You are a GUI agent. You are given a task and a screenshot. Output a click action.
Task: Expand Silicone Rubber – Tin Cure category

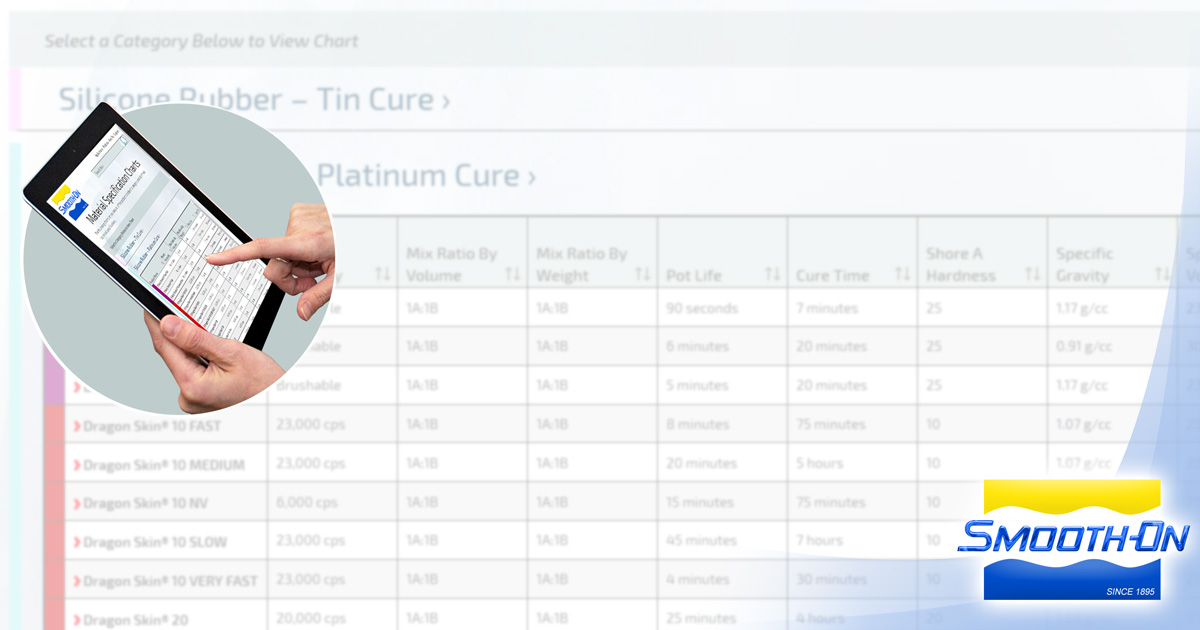(x=254, y=100)
